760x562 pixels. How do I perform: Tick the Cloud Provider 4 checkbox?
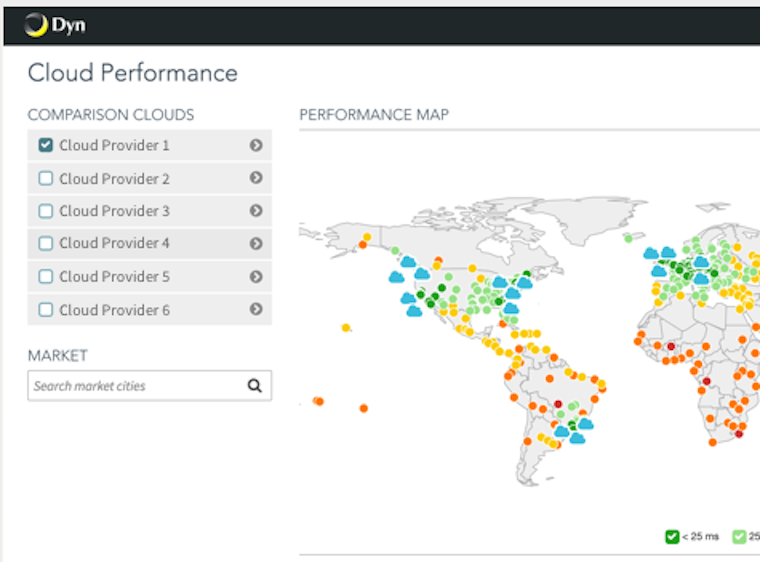(46, 243)
